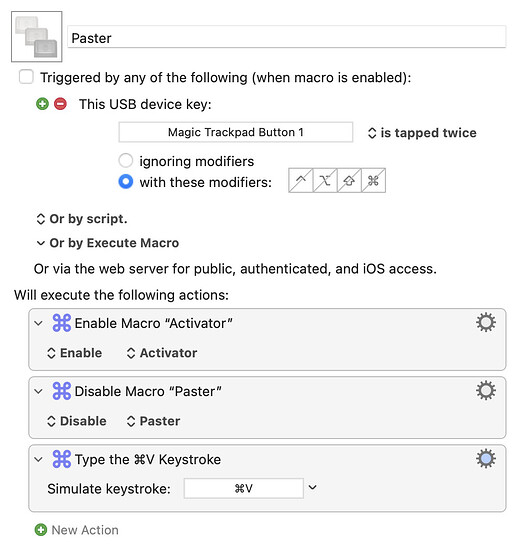517x547 pixels.
Task: Select the ignoring modifiers radio button
Action: pos(126,161)
